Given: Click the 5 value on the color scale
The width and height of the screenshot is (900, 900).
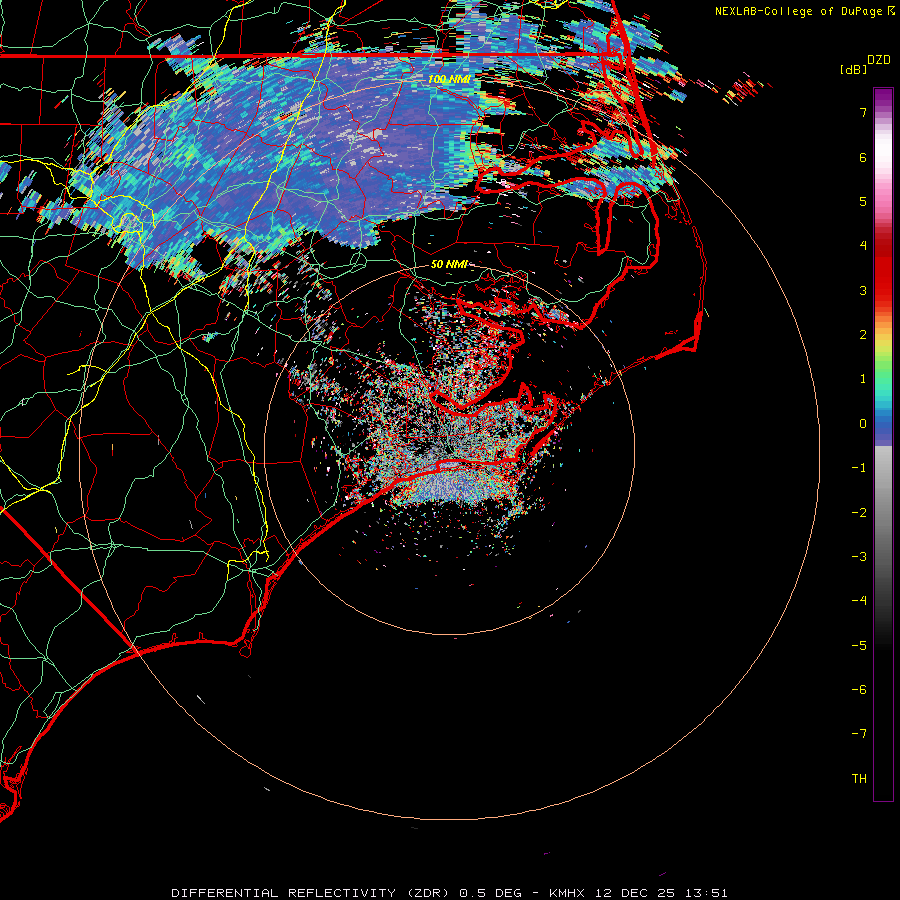Looking at the screenshot, I should pos(863,201).
